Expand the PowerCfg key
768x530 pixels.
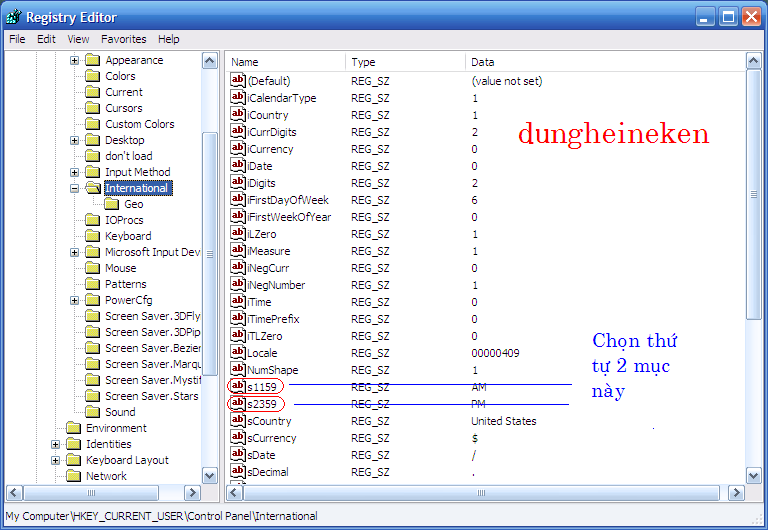pos(74,300)
